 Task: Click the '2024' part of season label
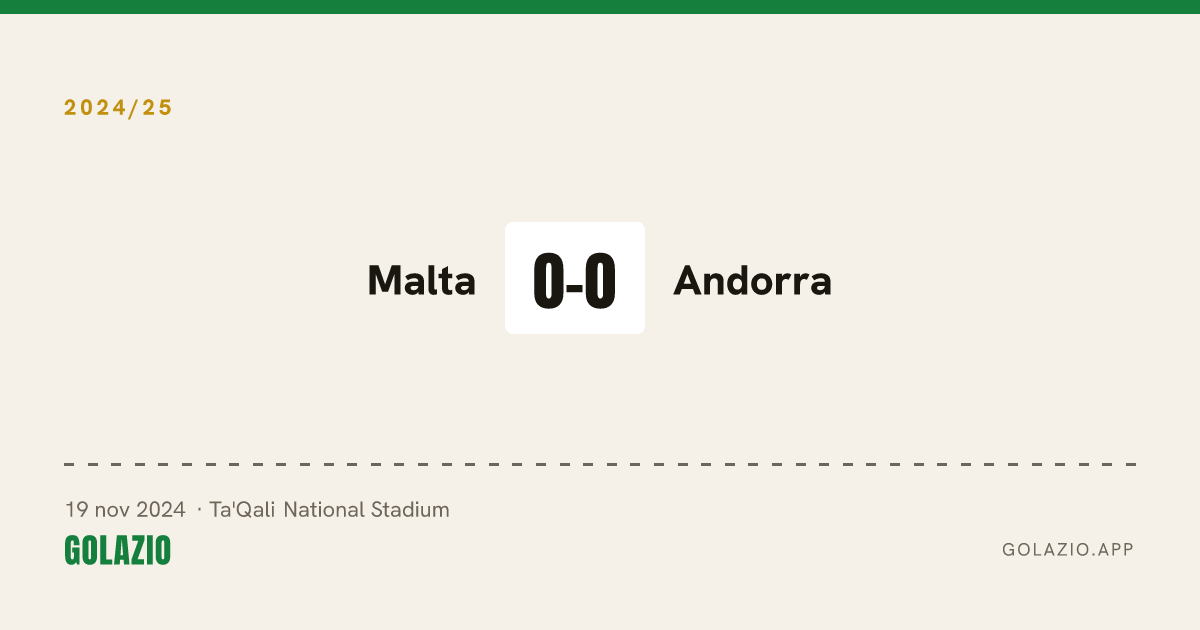pyautogui.click(x=96, y=108)
